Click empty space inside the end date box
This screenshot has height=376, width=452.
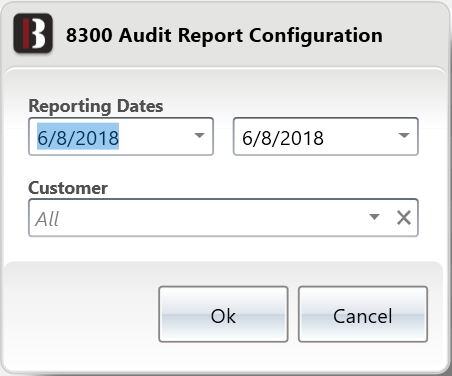[x=360, y=137]
